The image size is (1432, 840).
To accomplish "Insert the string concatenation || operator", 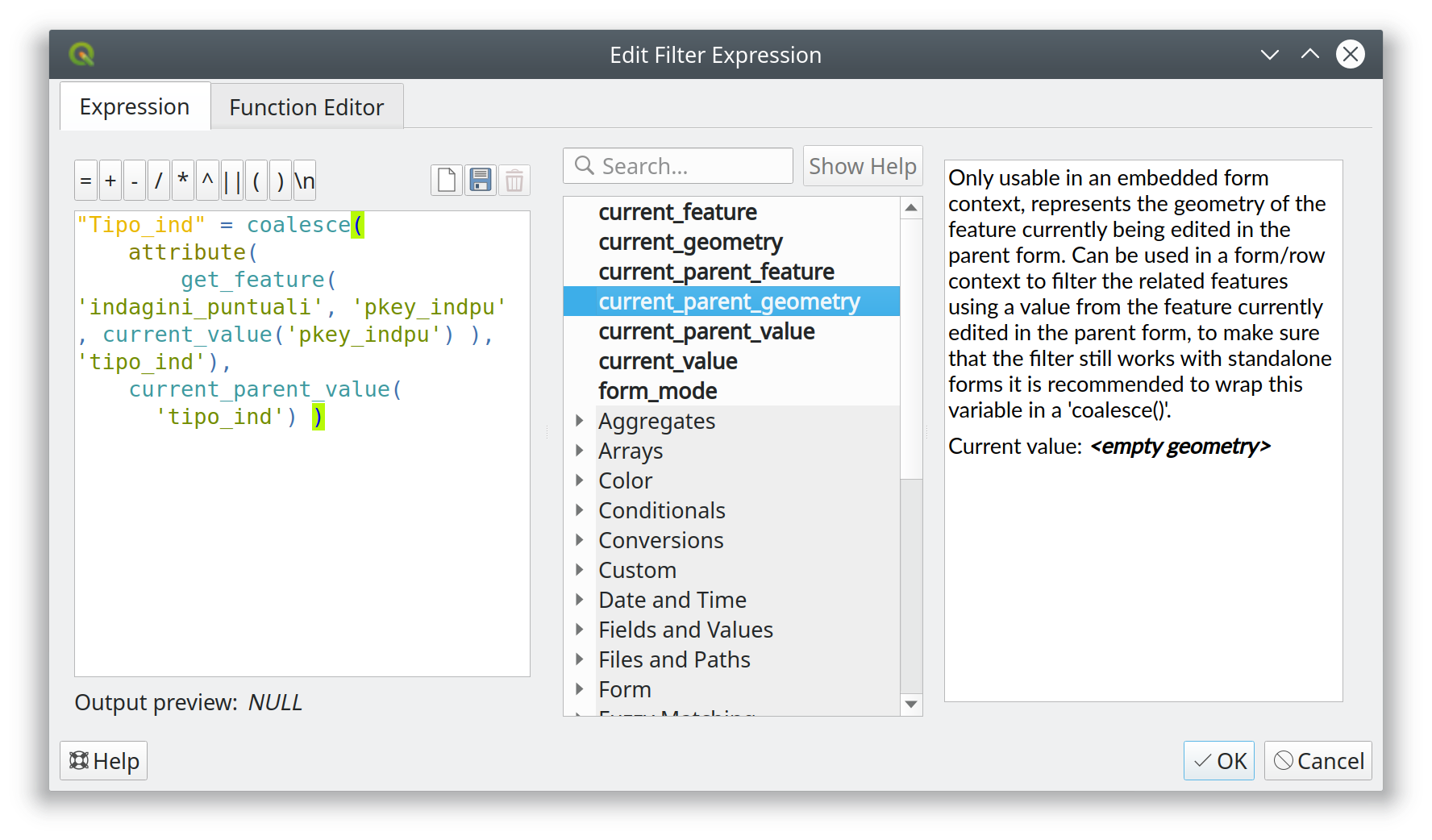I will click(232, 181).
